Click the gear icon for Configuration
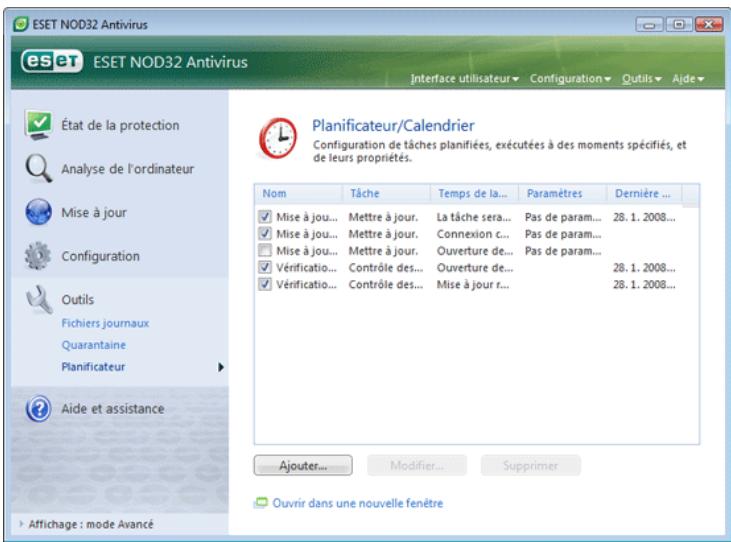 [x=38, y=256]
